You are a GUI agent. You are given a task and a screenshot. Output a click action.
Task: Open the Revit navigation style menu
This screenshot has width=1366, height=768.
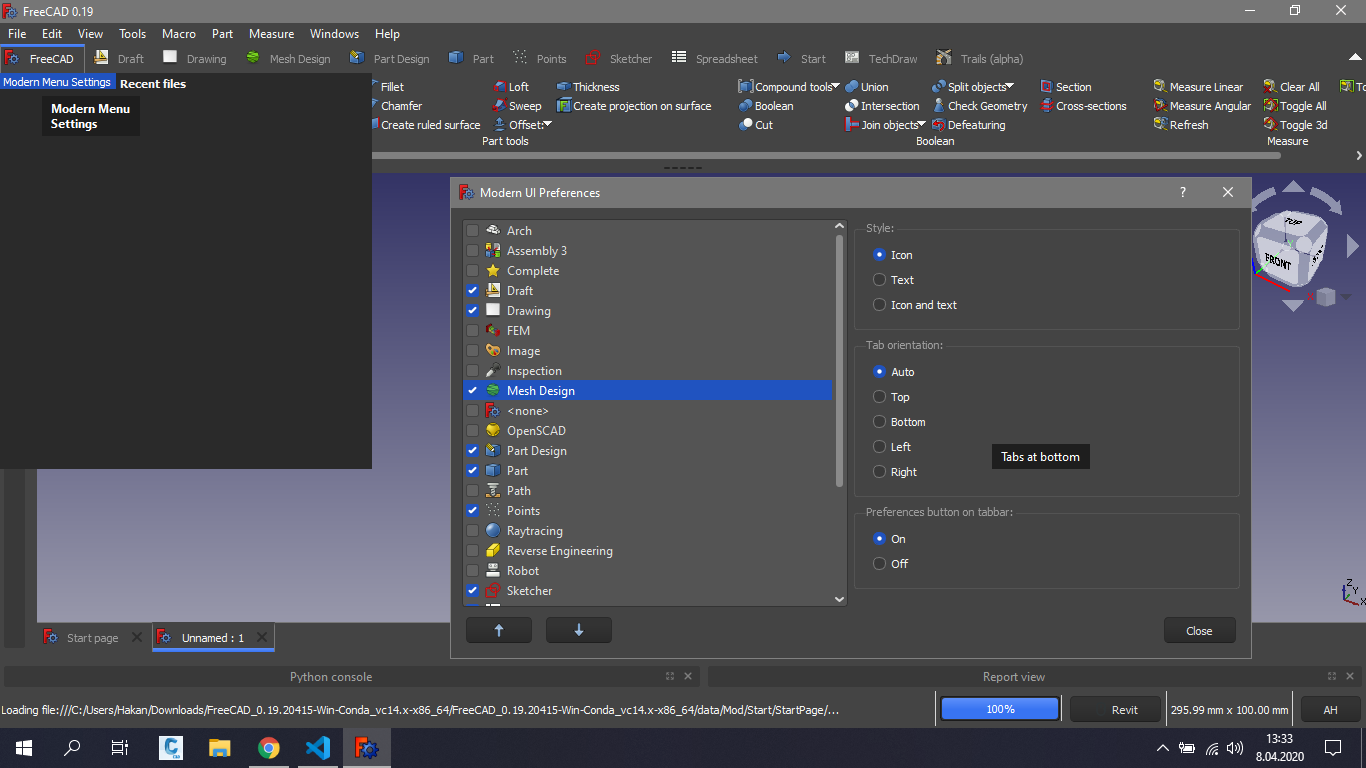point(1116,710)
